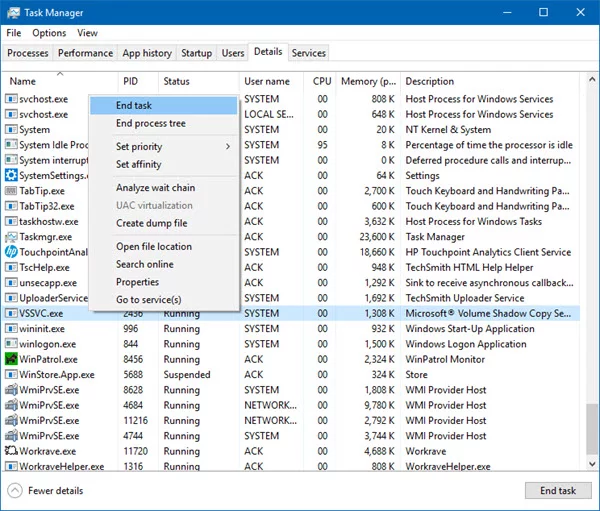Choose End process tree from context menu
600x511 pixels.
click(151, 123)
